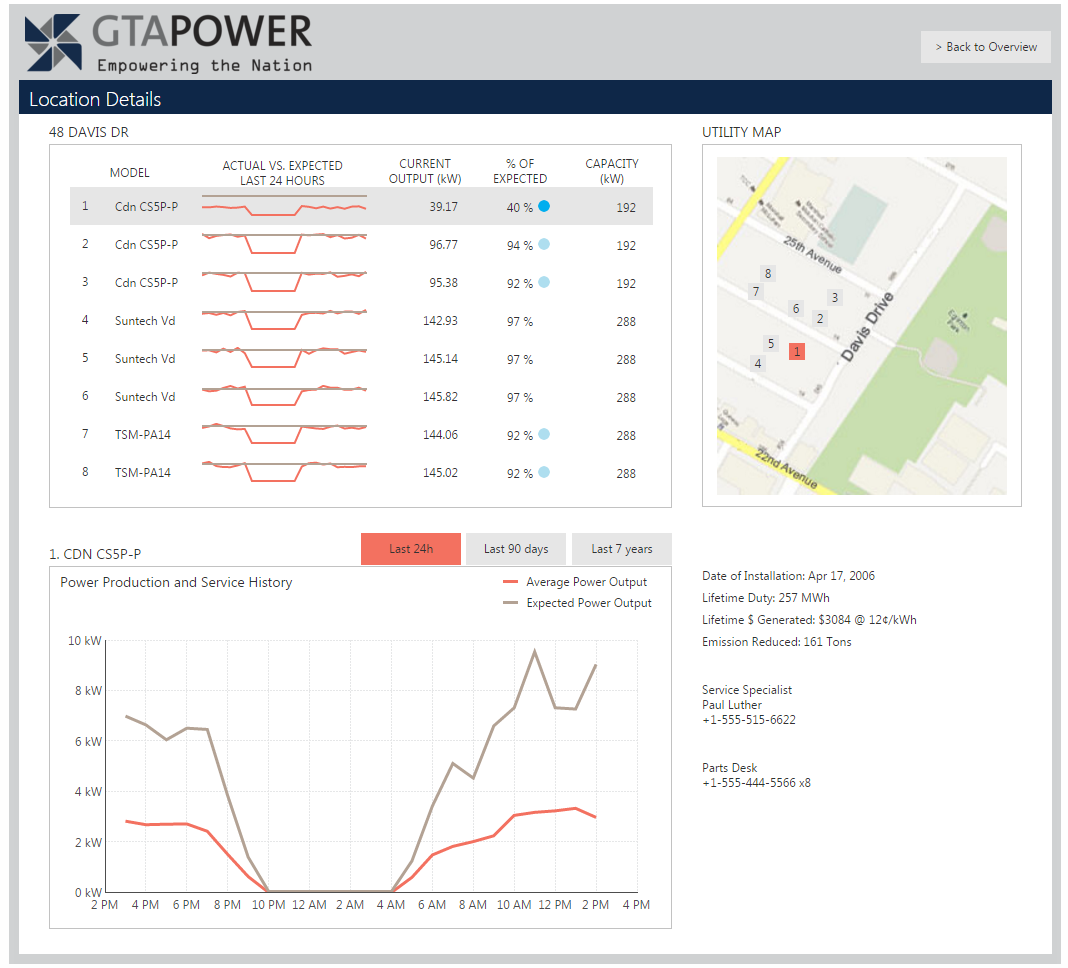This screenshot has height=968, width=1068.
Task: Select map marker 6 on utility map
Action: [796, 309]
